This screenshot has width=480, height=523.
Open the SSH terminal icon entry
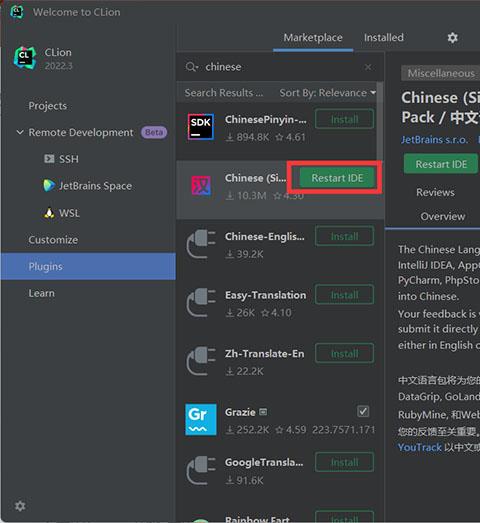(x=49, y=159)
